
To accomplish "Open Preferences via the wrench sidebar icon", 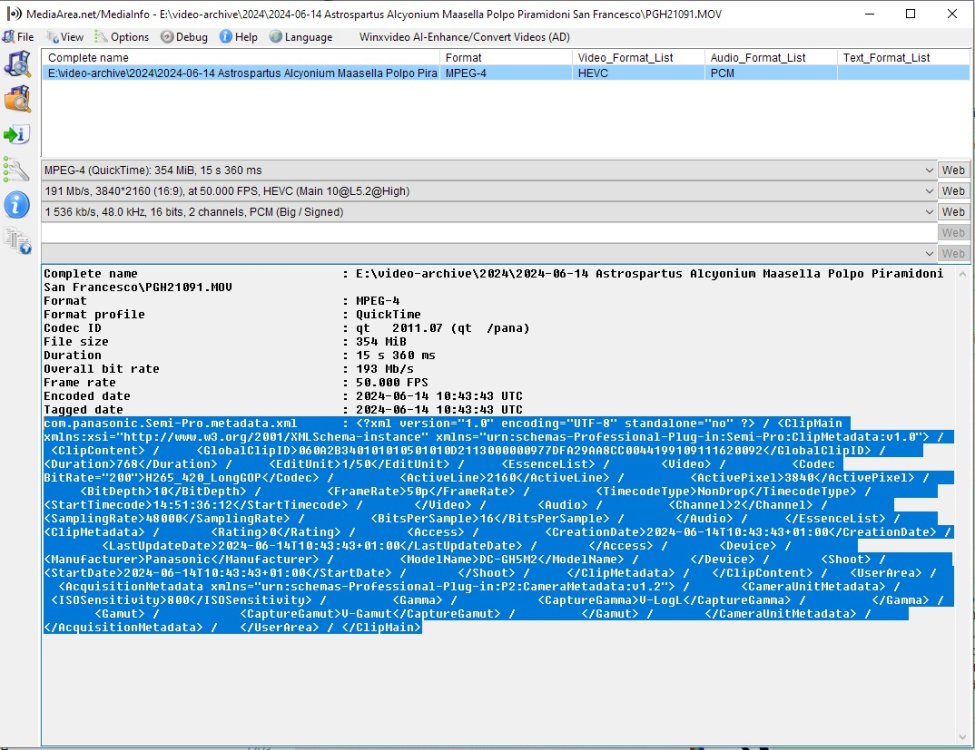I will (17, 169).
